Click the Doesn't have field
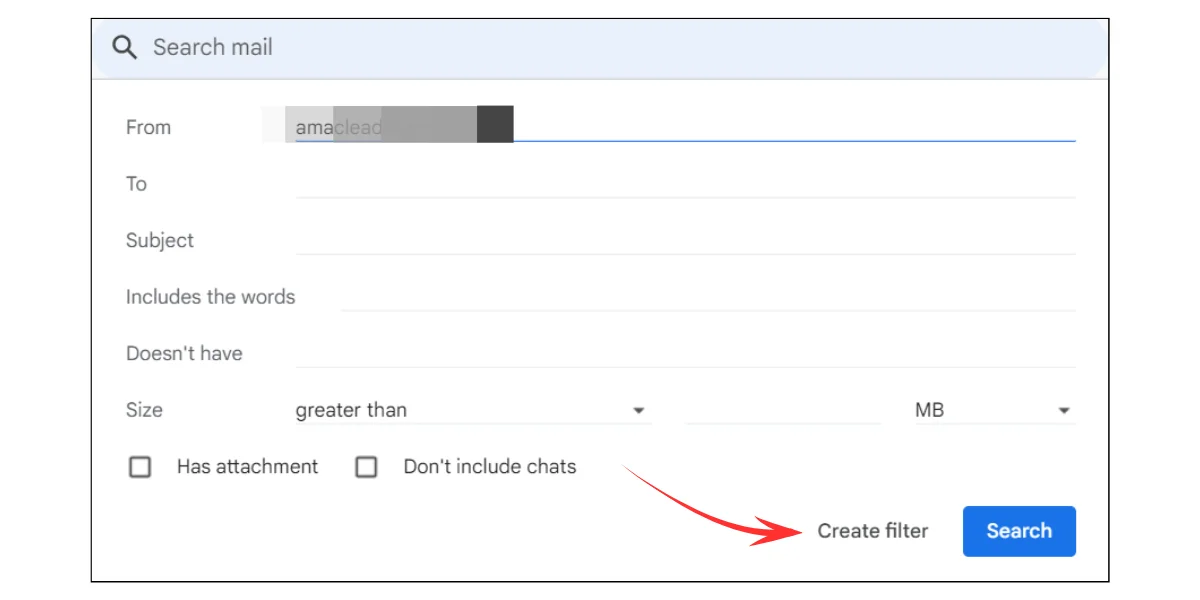The width and height of the screenshot is (1200, 600). 685,353
